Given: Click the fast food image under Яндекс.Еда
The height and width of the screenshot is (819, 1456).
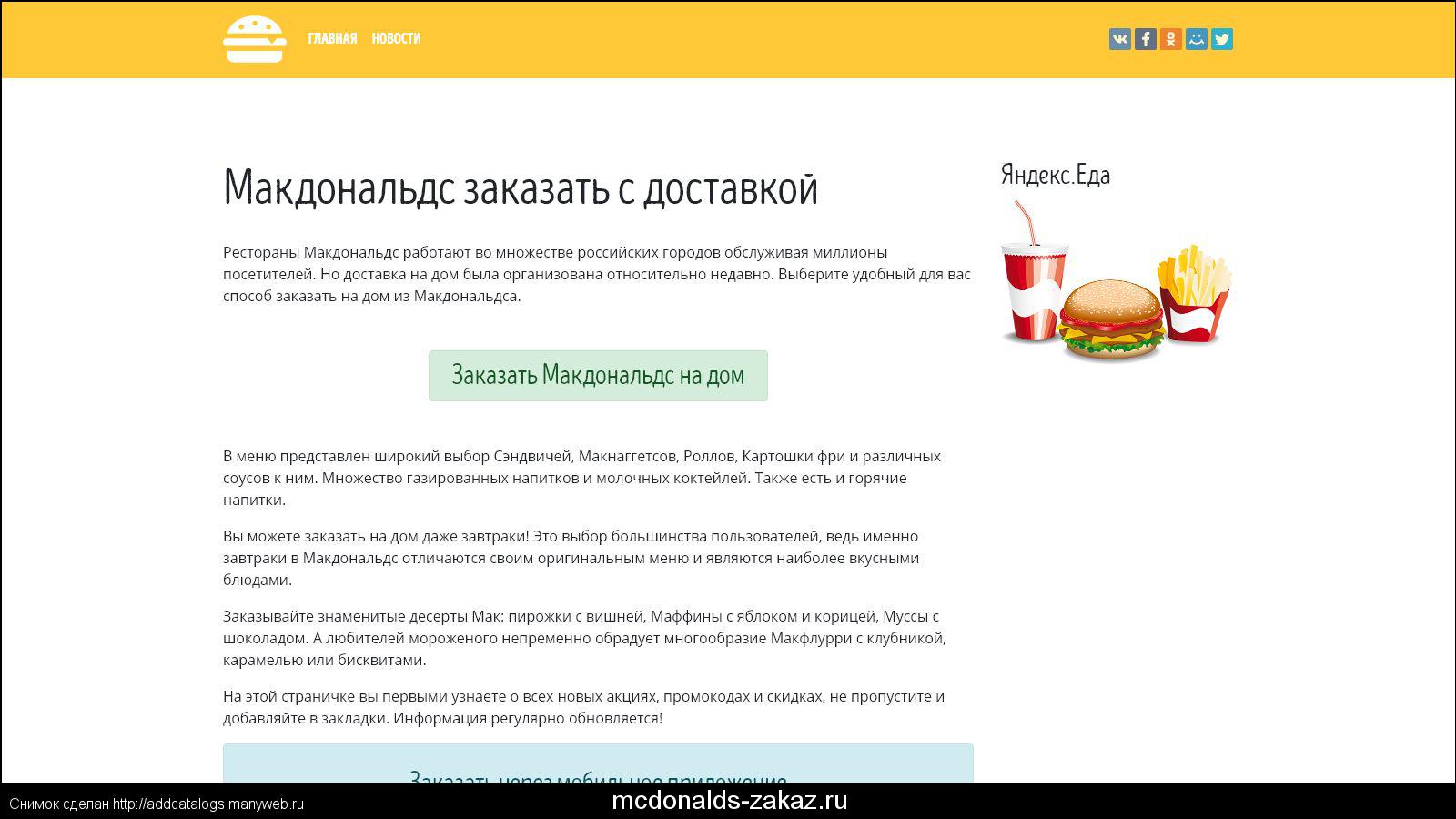Looking at the screenshot, I should point(1117,280).
